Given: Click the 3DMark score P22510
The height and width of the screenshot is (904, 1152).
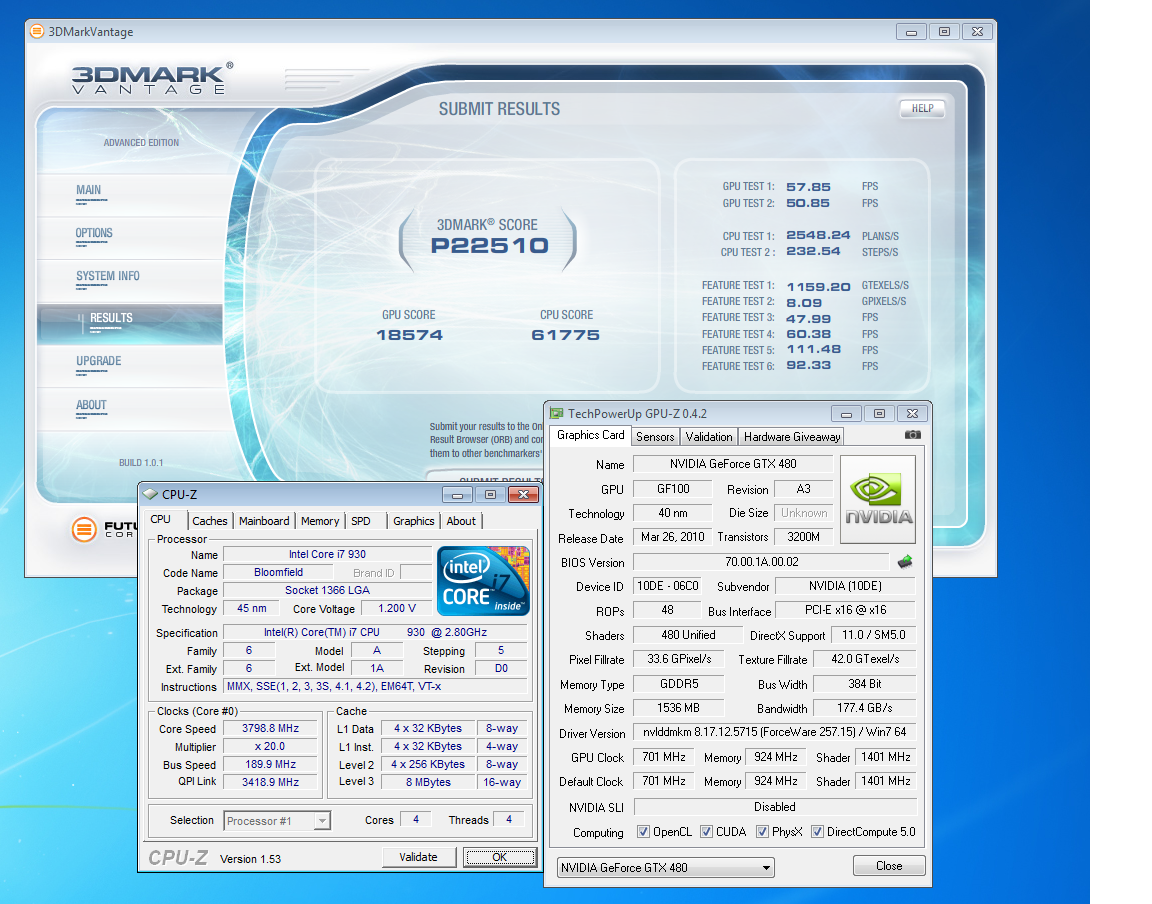Looking at the screenshot, I should [489, 245].
